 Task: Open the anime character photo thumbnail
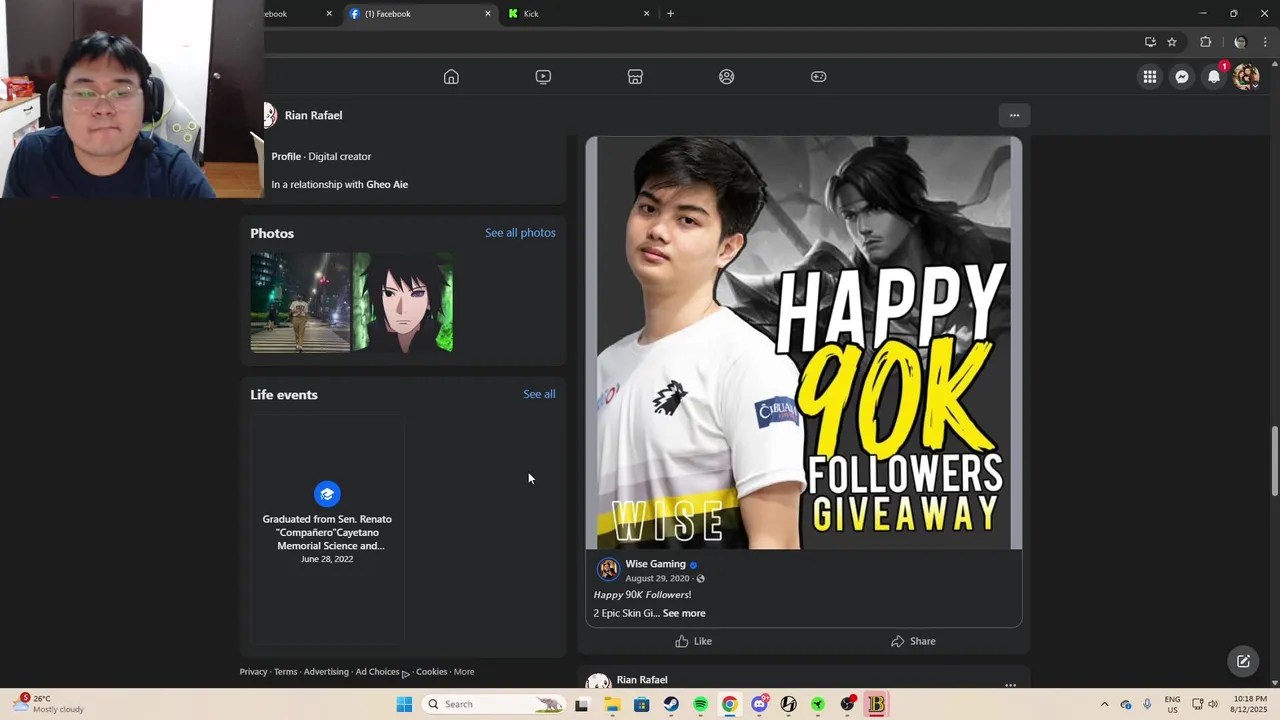click(403, 302)
